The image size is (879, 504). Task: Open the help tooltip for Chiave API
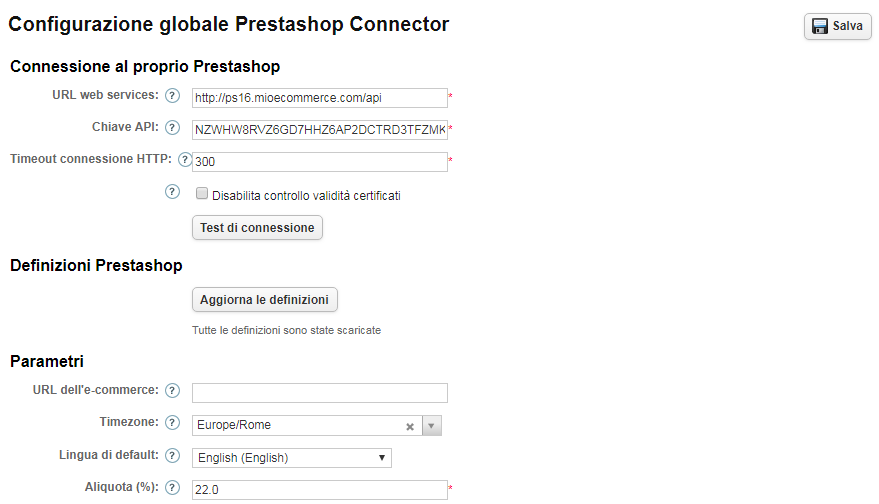172,128
